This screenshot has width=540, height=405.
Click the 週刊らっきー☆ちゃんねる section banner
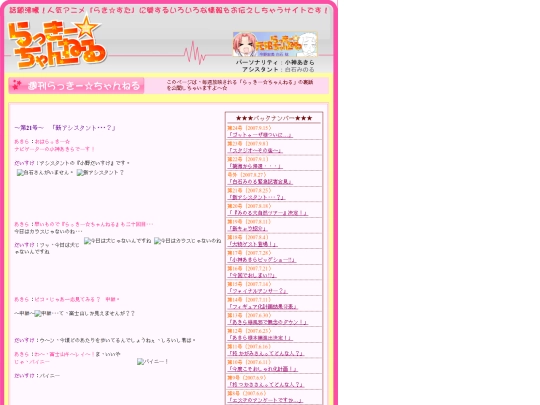pos(76,86)
